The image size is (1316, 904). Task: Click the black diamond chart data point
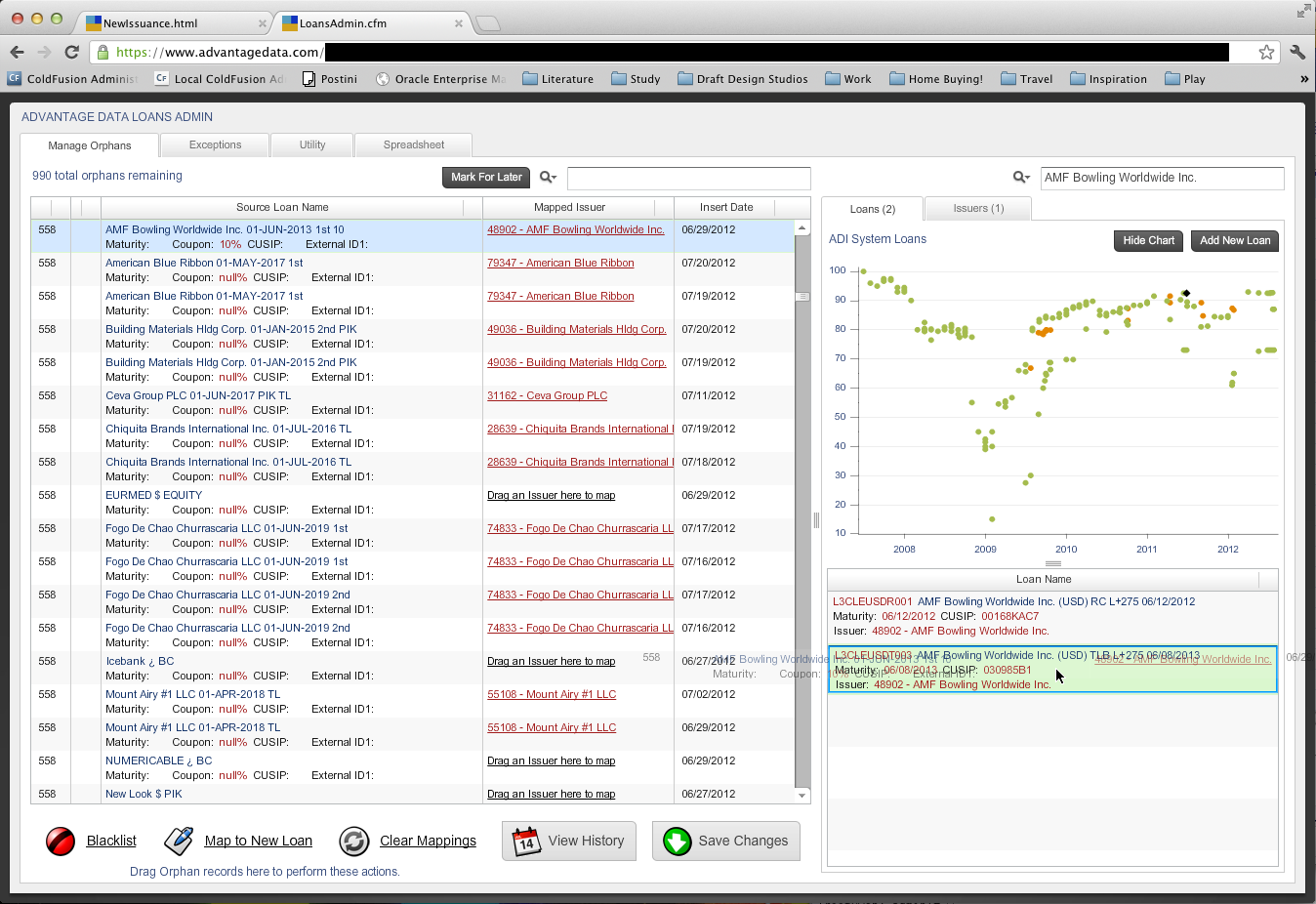click(1186, 293)
